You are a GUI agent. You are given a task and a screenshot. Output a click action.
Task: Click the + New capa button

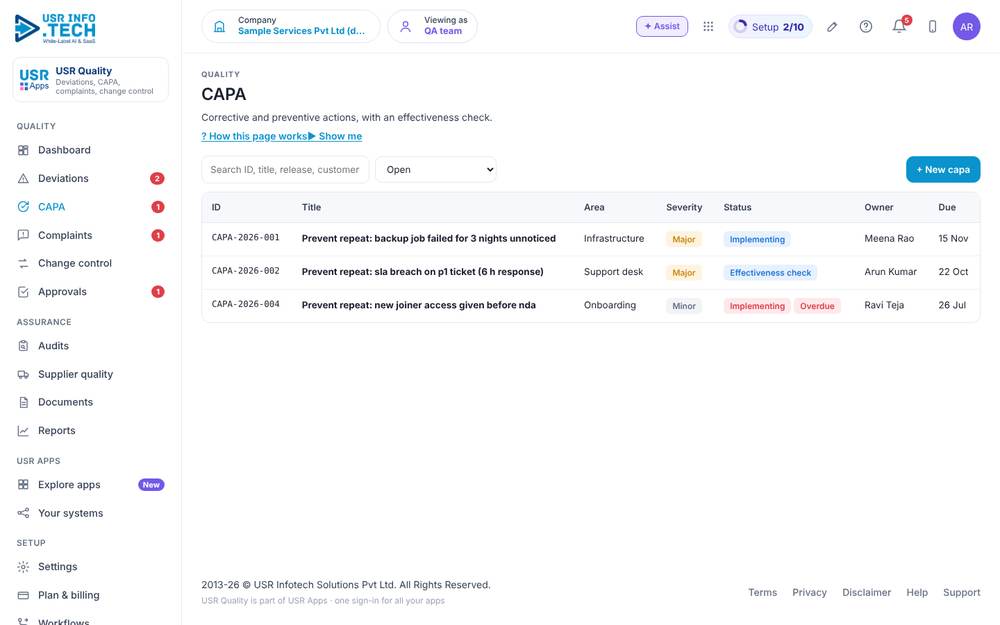tap(943, 170)
